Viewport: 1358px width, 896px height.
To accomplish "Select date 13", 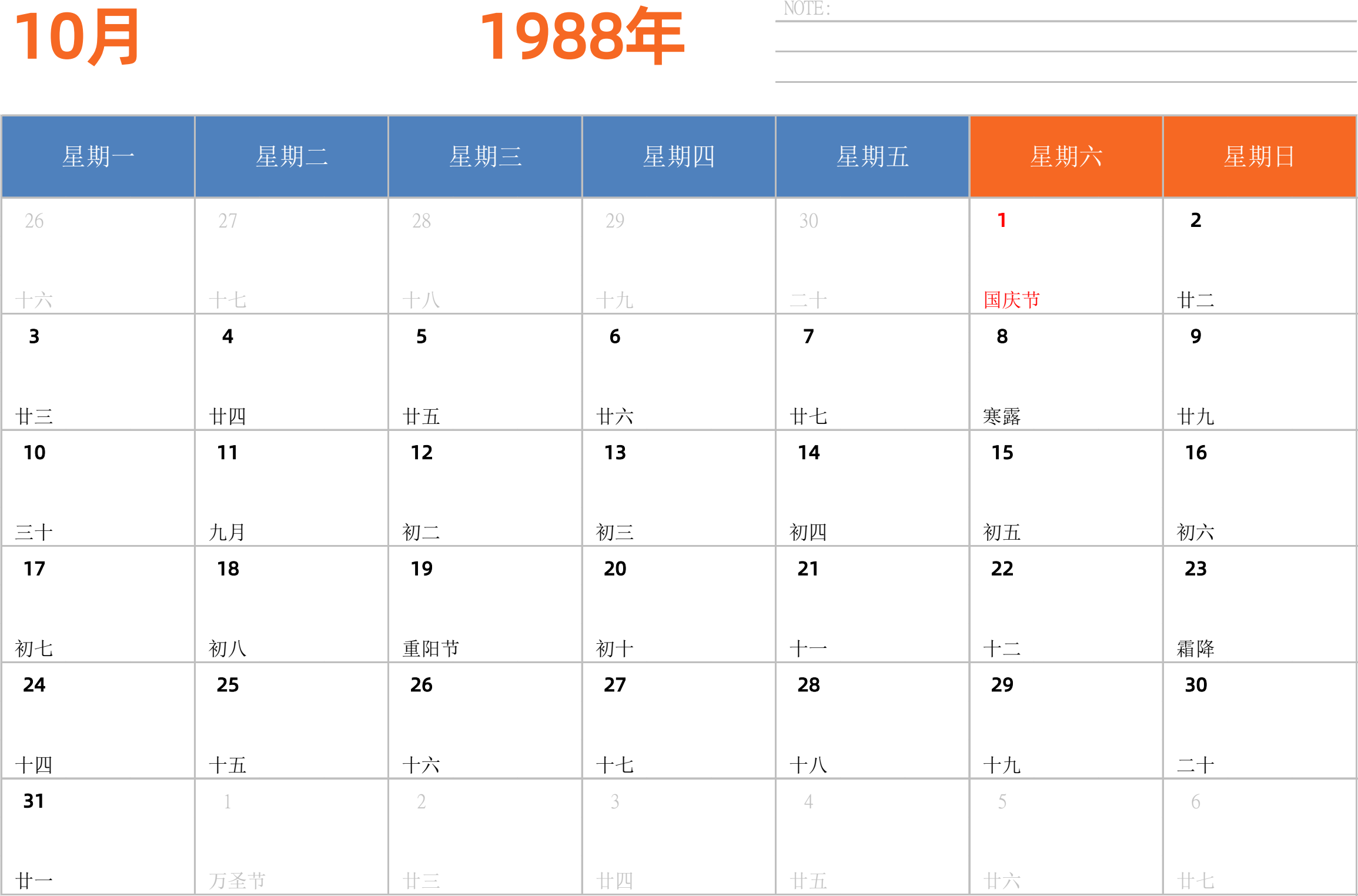I will coord(615,453).
